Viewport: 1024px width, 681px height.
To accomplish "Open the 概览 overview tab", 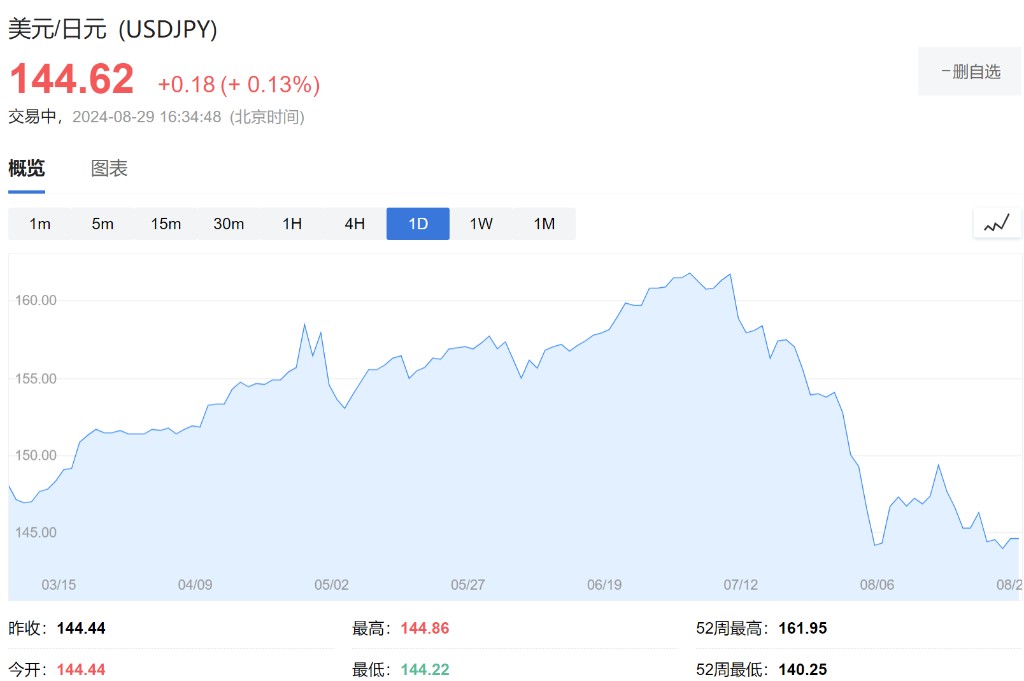I will [26, 169].
